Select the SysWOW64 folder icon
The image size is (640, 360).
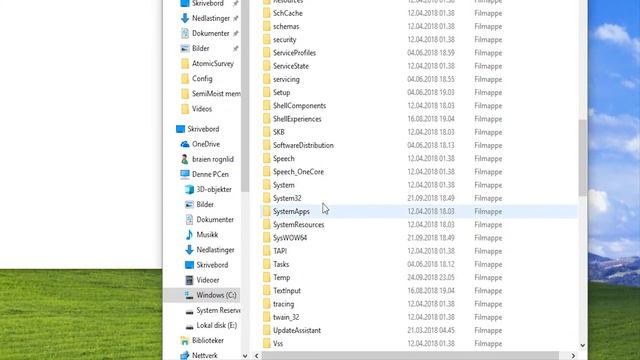pyautogui.click(x=267, y=238)
